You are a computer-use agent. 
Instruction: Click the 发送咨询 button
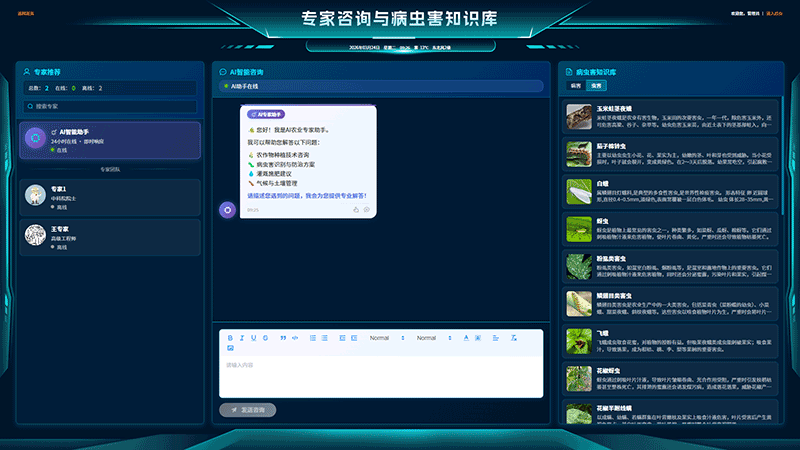pos(248,410)
